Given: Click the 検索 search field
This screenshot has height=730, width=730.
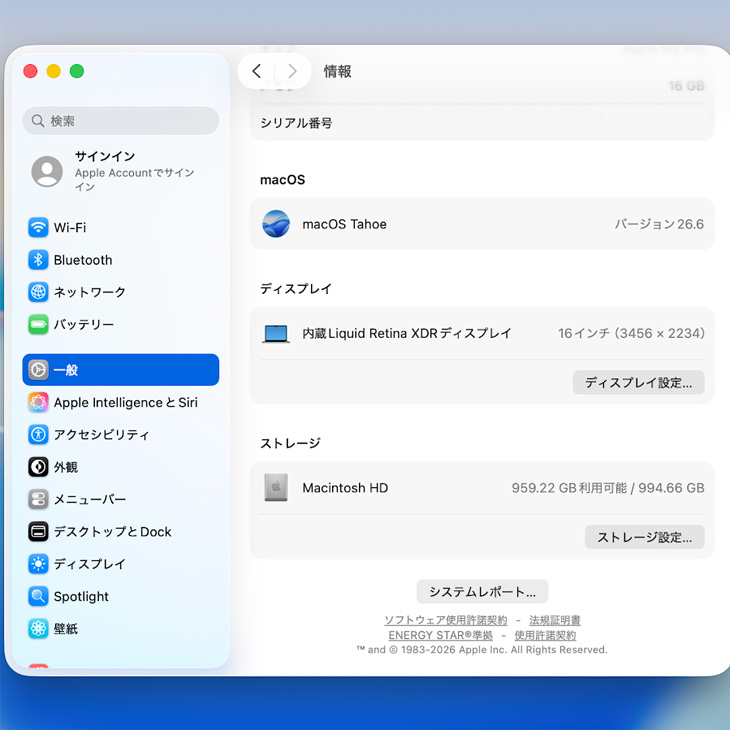Looking at the screenshot, I should (121, 121).
